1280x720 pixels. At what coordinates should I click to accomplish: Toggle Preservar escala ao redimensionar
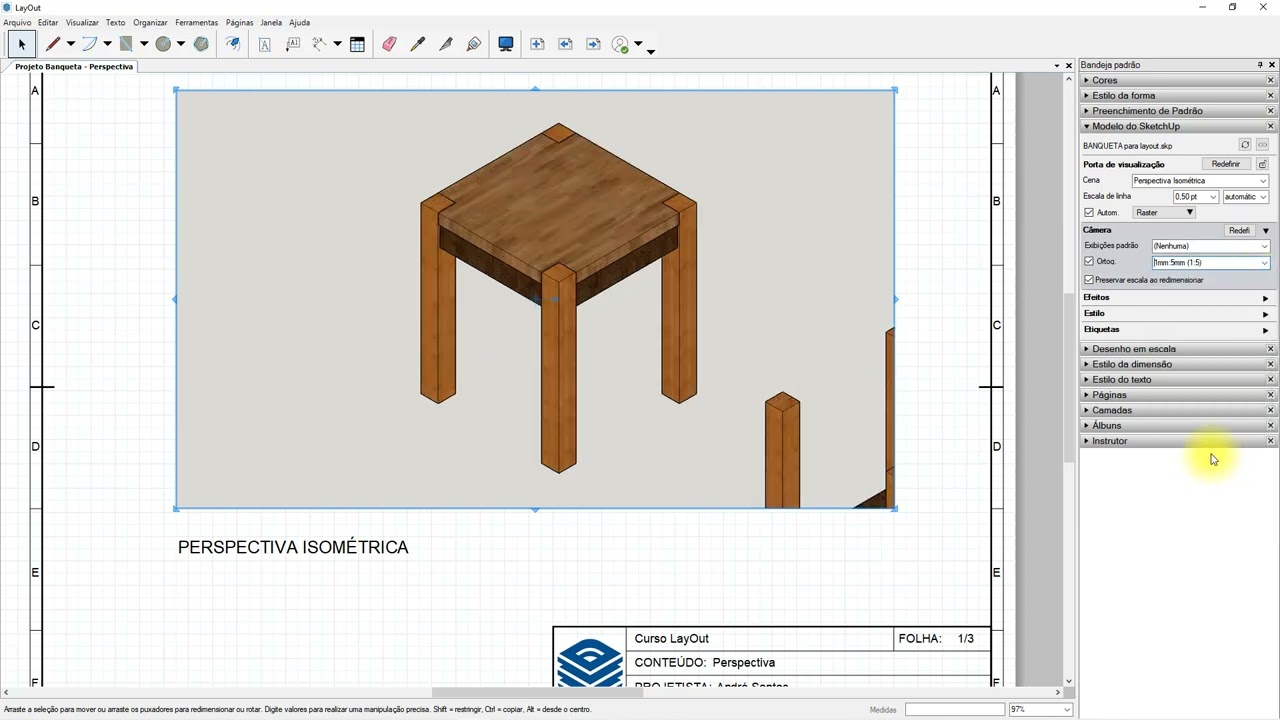click(x=1089, y=280)
